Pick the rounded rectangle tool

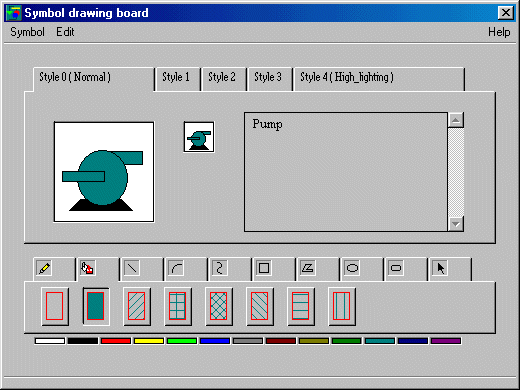[x=396, y=268]
